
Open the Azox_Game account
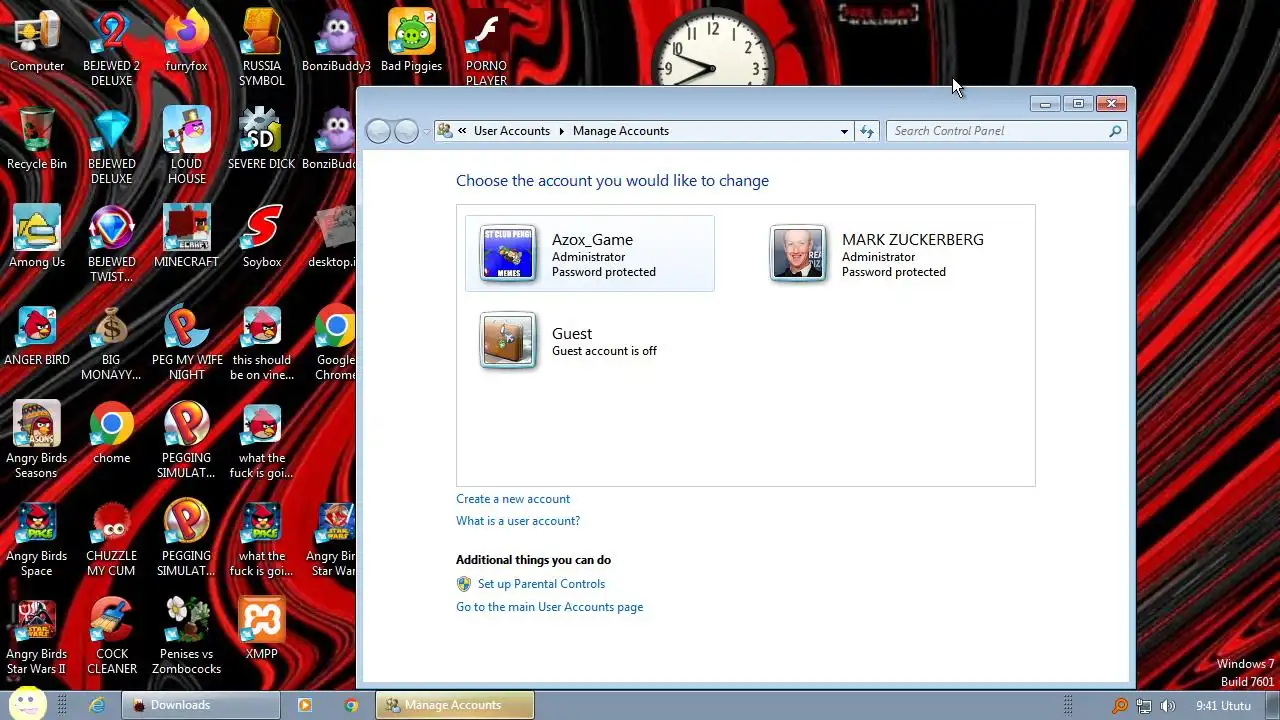[590, 254]
